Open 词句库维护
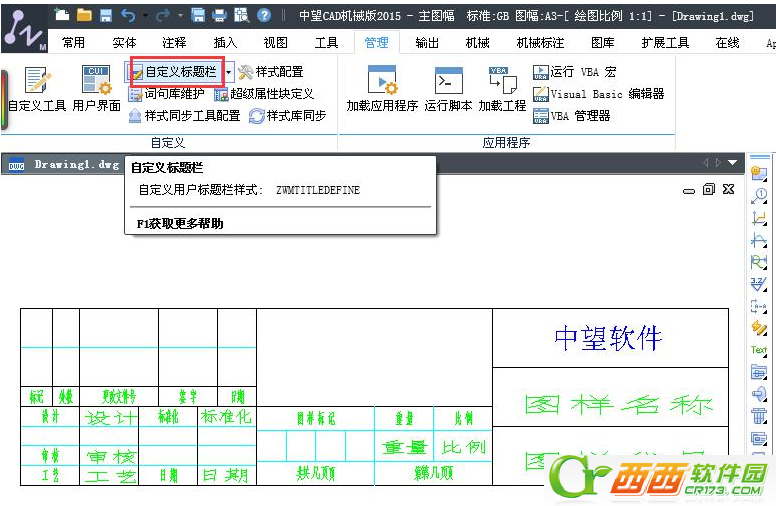Screen dimensions: 776x506 tap(167, 94)
